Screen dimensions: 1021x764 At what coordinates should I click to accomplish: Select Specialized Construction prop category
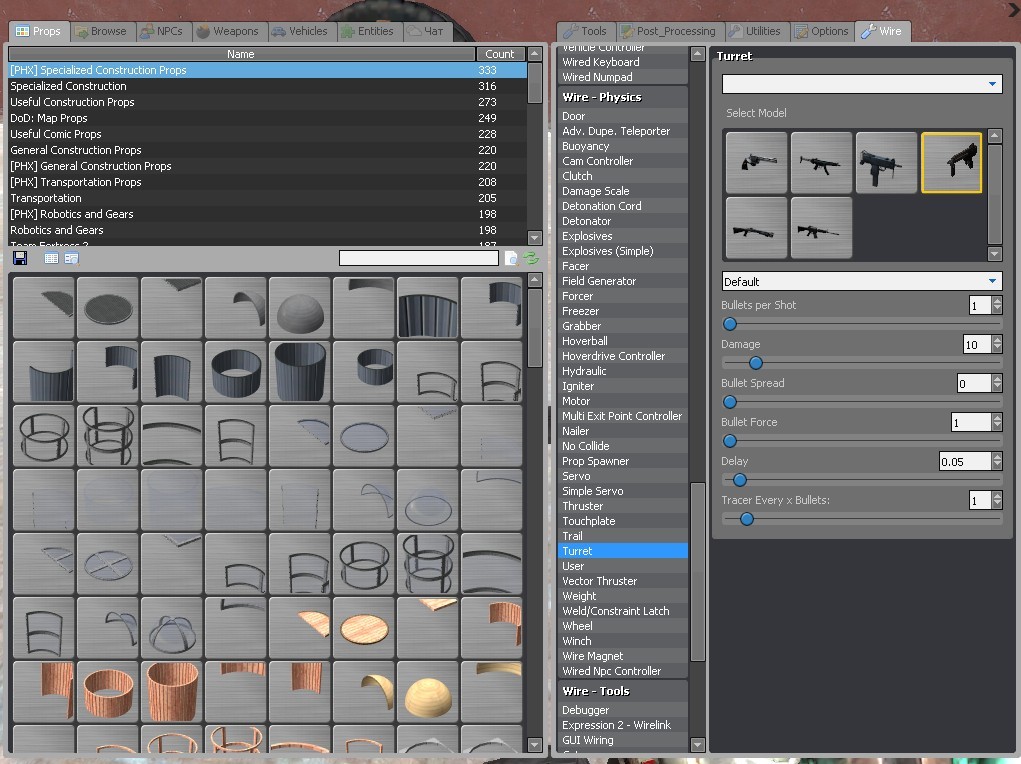click(68, 86)
